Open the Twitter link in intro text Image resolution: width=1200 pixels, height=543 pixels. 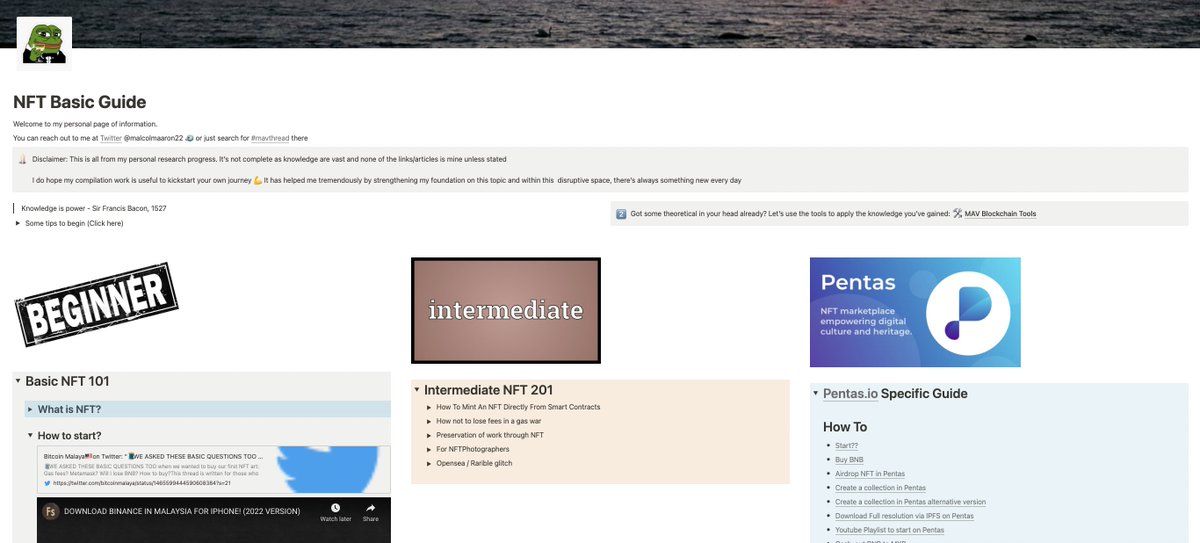tap(111, 137)
